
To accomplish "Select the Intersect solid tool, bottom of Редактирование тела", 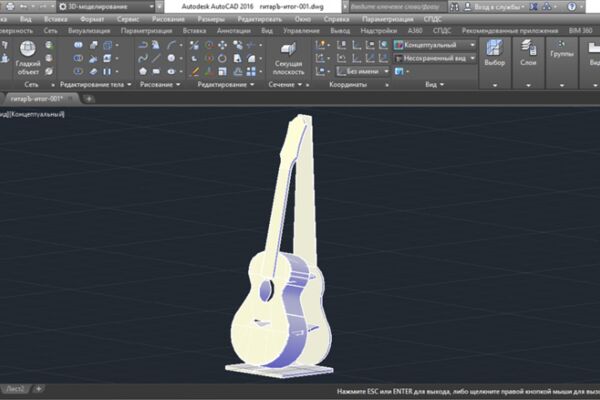I will pyautogui.click(x=78, y=71).
